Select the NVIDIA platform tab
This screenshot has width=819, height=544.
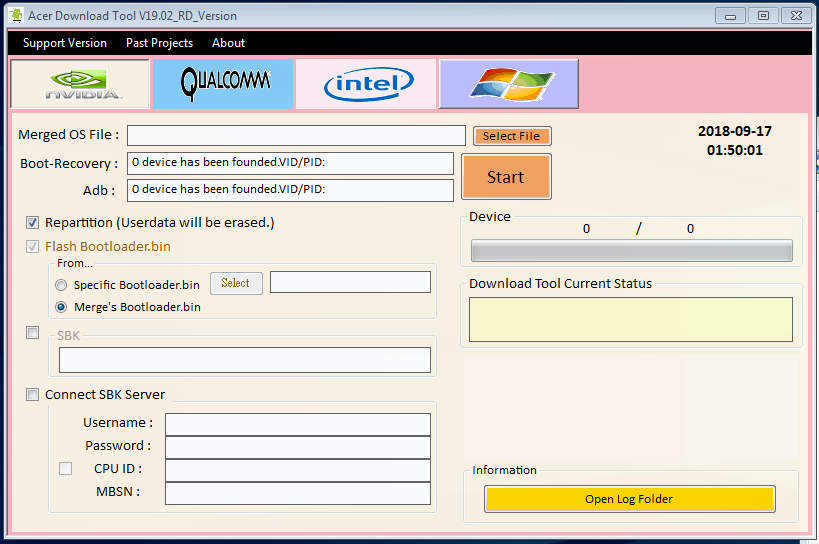click(x=80, y=84)
